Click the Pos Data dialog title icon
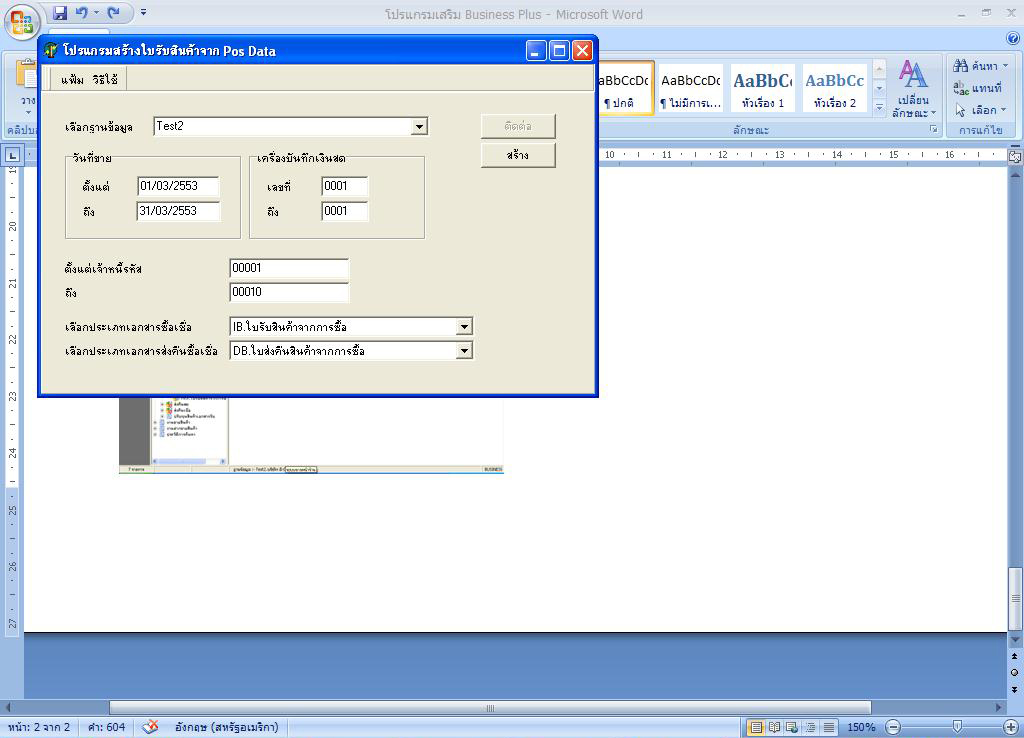The width and height of the screenshot is (1024, 738). (x=51, y=50)
